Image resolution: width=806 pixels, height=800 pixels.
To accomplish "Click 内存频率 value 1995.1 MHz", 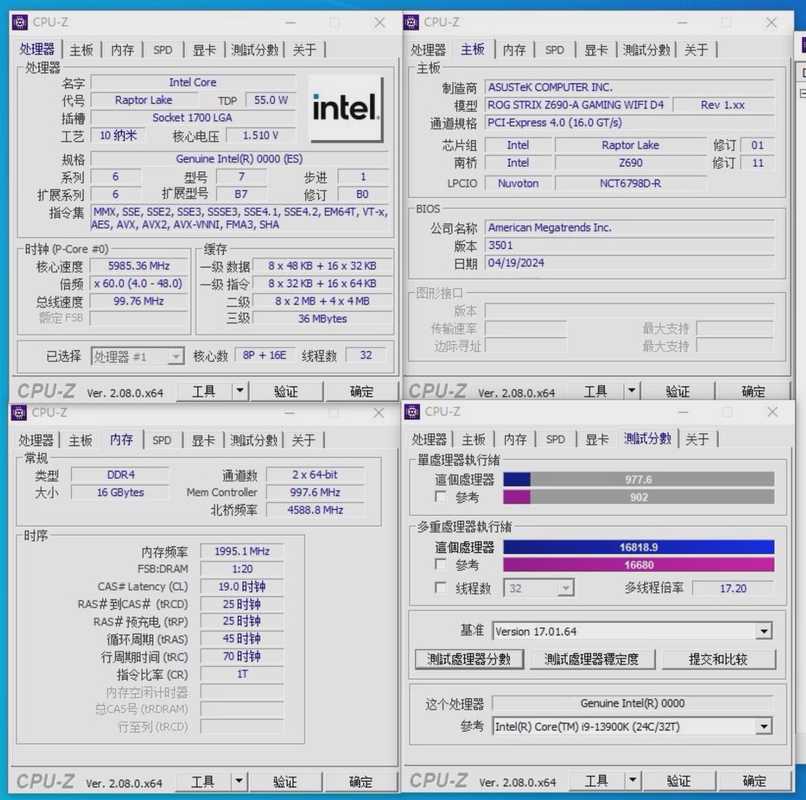I will coord(242,551).
